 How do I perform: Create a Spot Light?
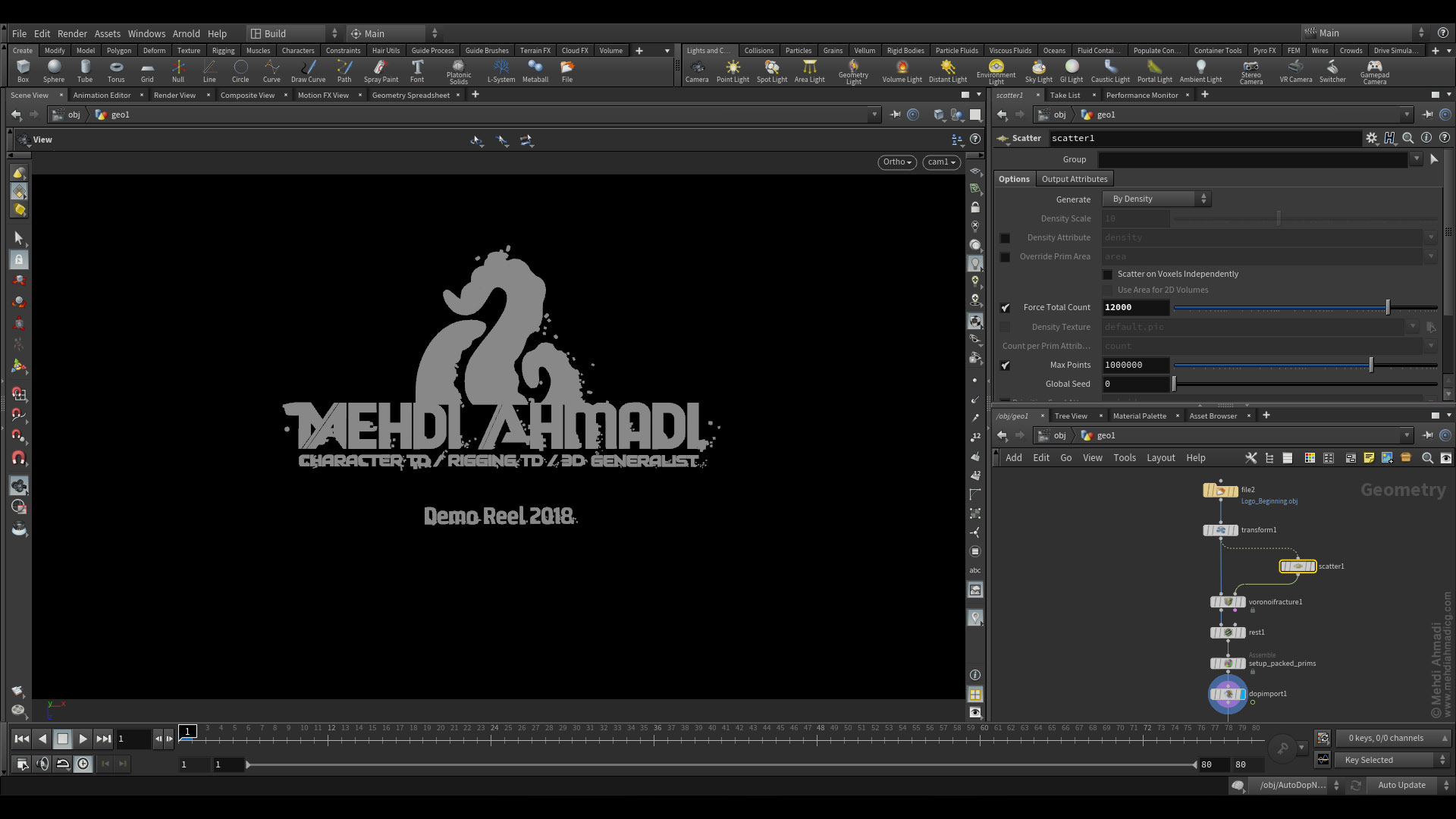pos(772,71)
